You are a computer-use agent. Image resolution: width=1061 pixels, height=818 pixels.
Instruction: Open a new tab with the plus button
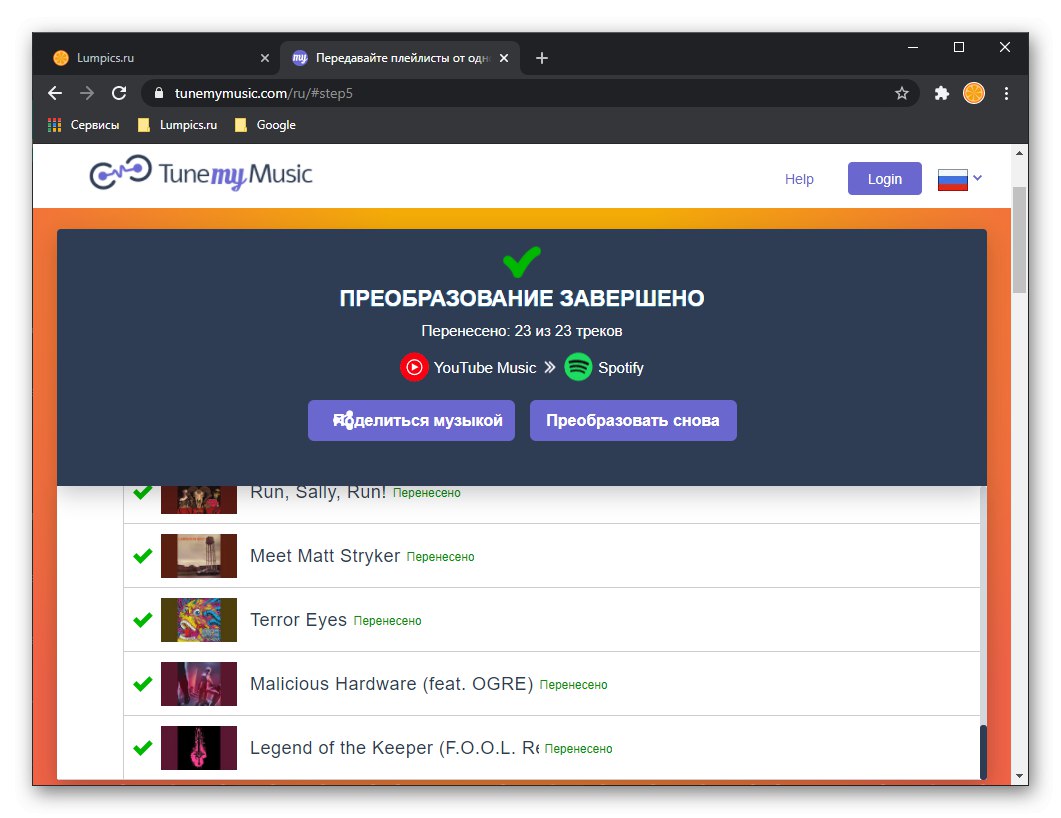541,58
